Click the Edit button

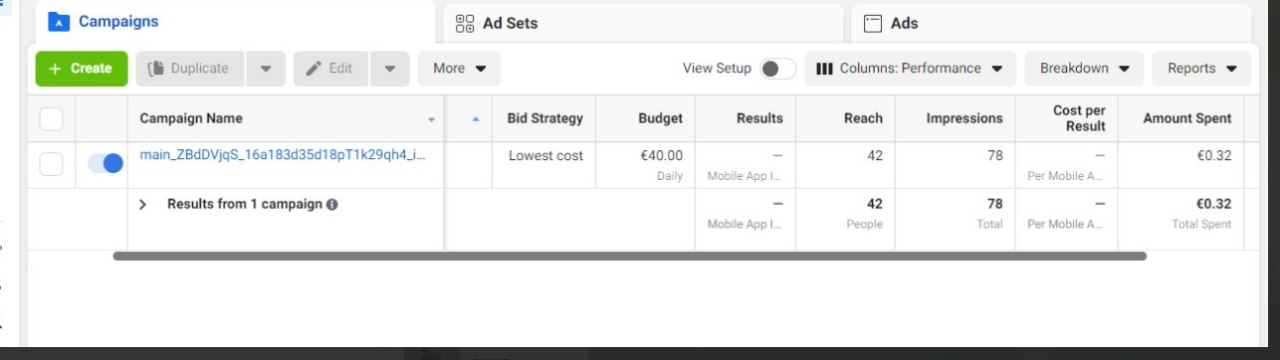click(330, 68)
